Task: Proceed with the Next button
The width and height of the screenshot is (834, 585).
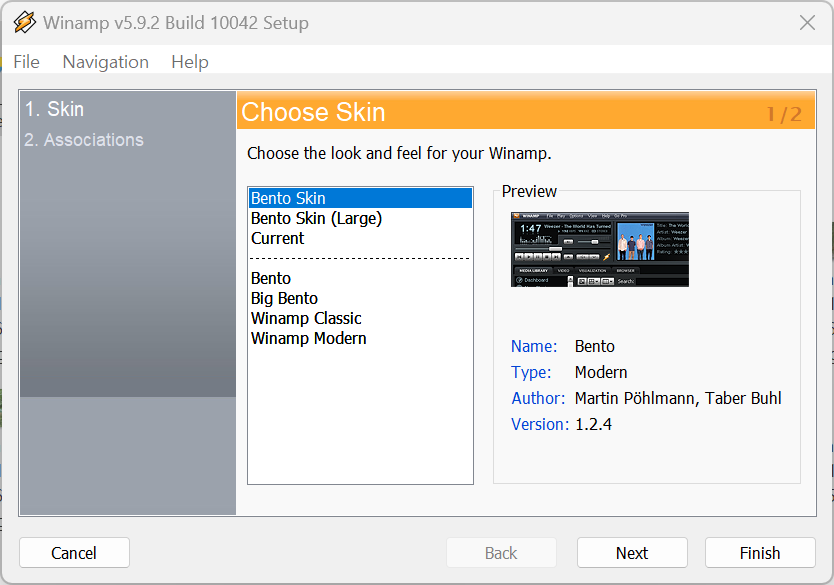Action: (632, 553)
